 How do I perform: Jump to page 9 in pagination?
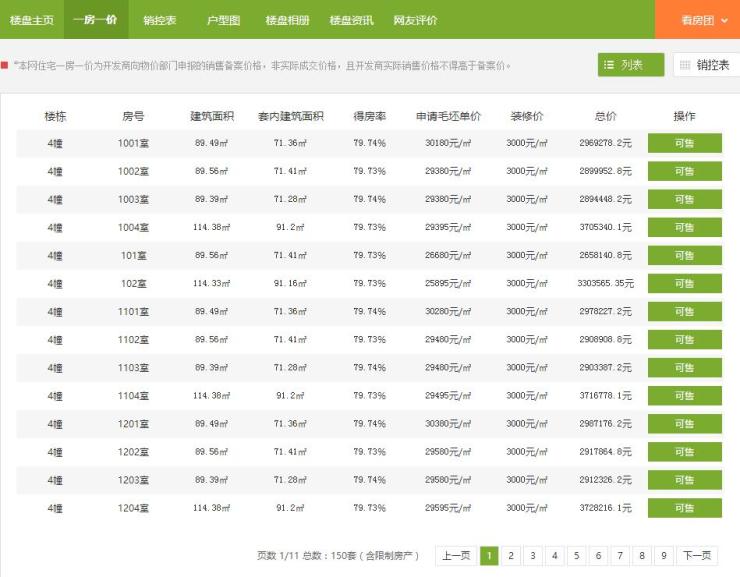click(664, 556)
